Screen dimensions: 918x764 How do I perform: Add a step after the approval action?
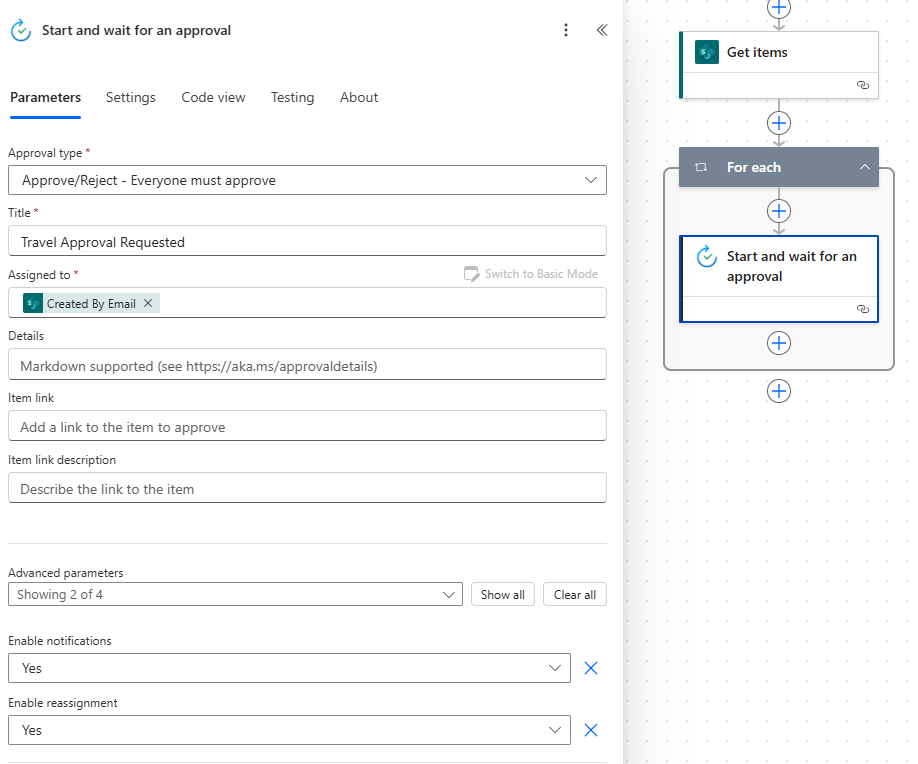[x=779, y=343]
